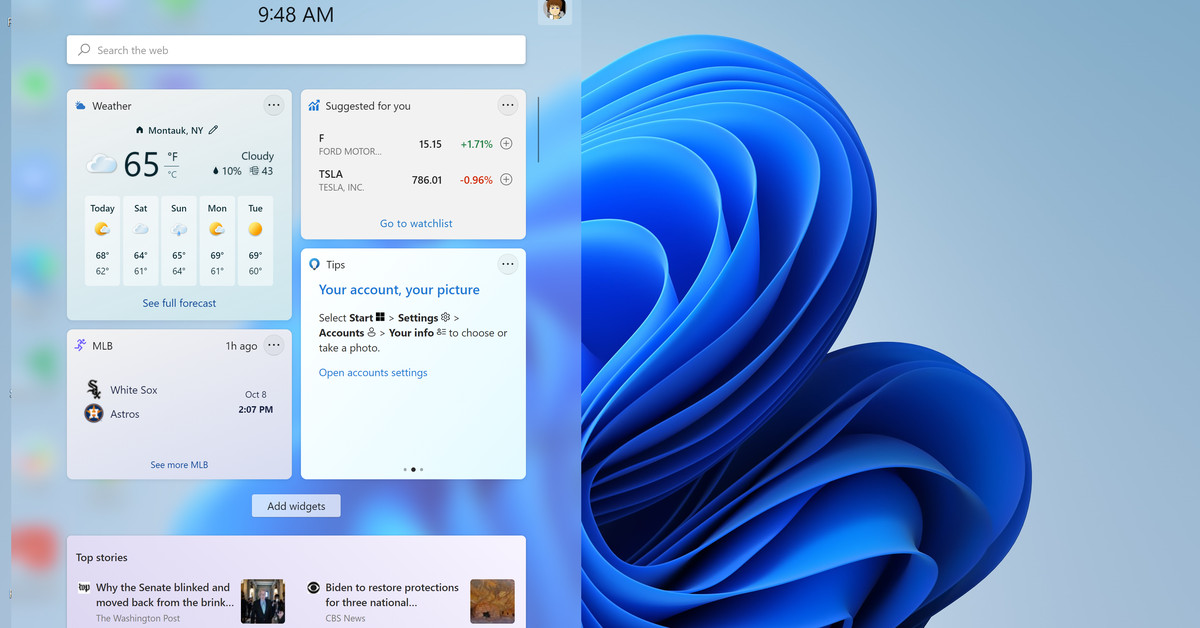The width and height of the screenshot is (1200, 628).
Task: Open Biden protections story headline
Action: (x=392, y=595)
